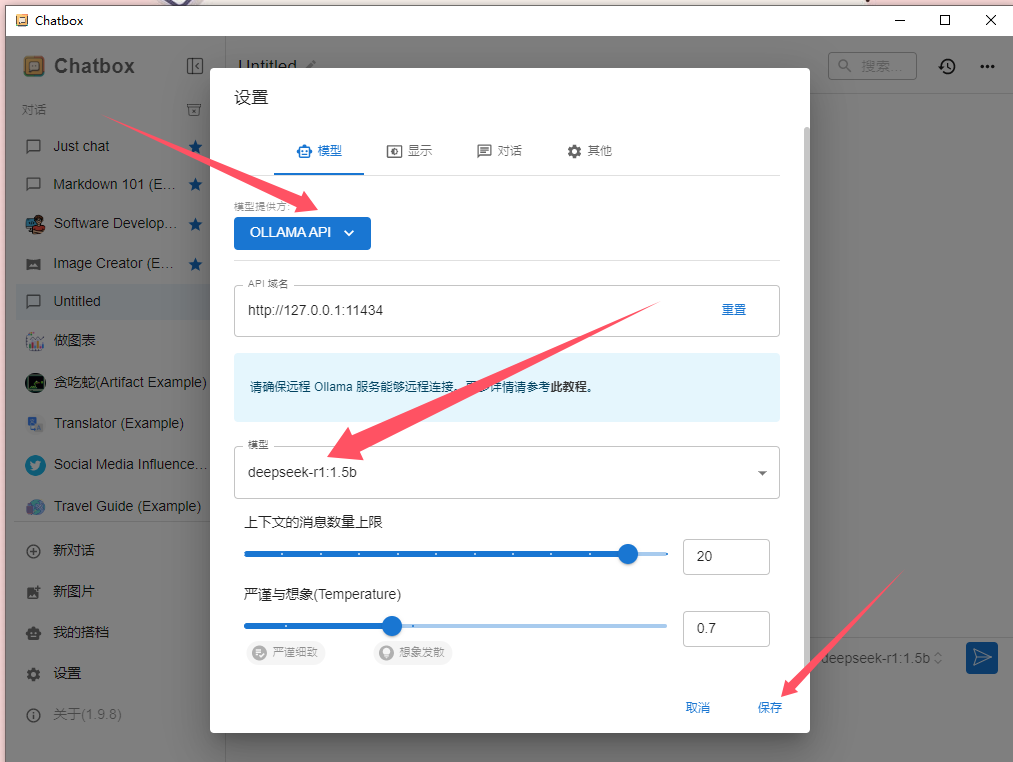Click the 重置 reset link
The width and height of the screenshot is (1013, 762).
click(733, 310)
